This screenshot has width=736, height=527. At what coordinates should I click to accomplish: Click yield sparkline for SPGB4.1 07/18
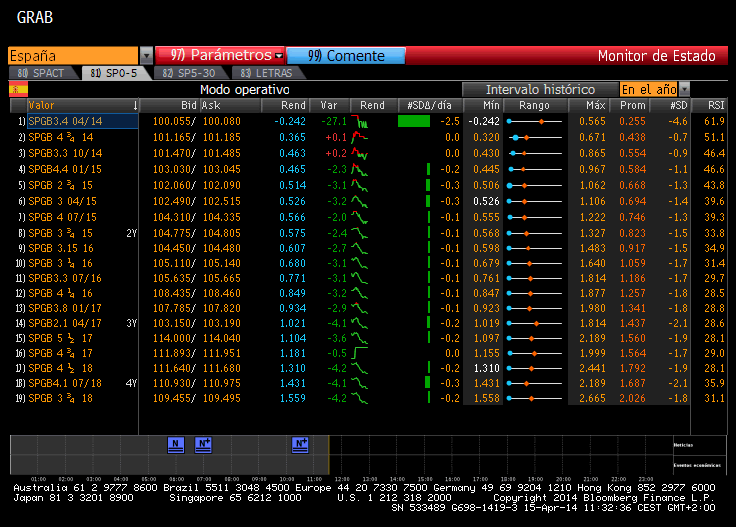(x=360, y=383)
